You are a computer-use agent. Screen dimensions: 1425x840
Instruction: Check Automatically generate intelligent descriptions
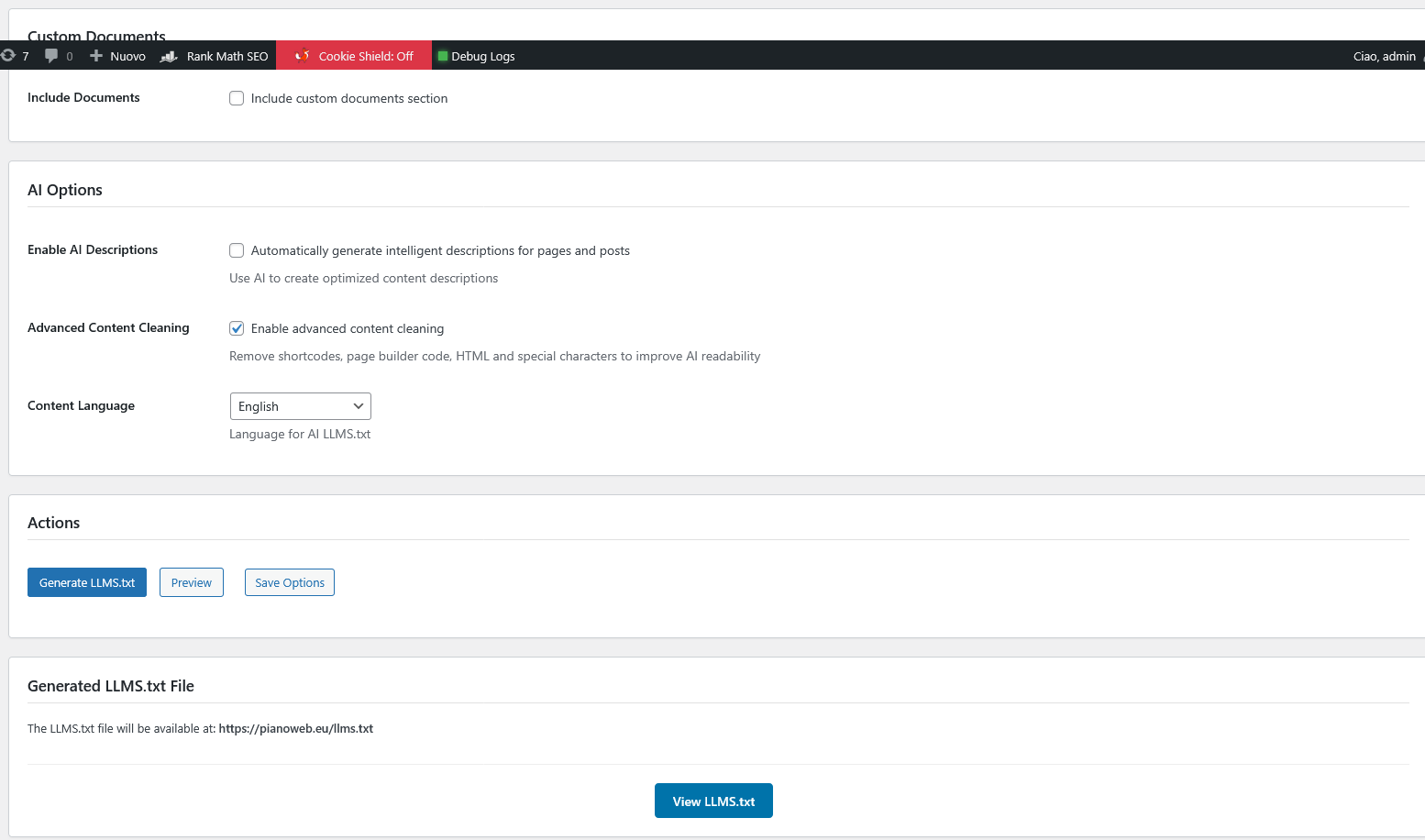pyautogui.click(x=237, y=250)
